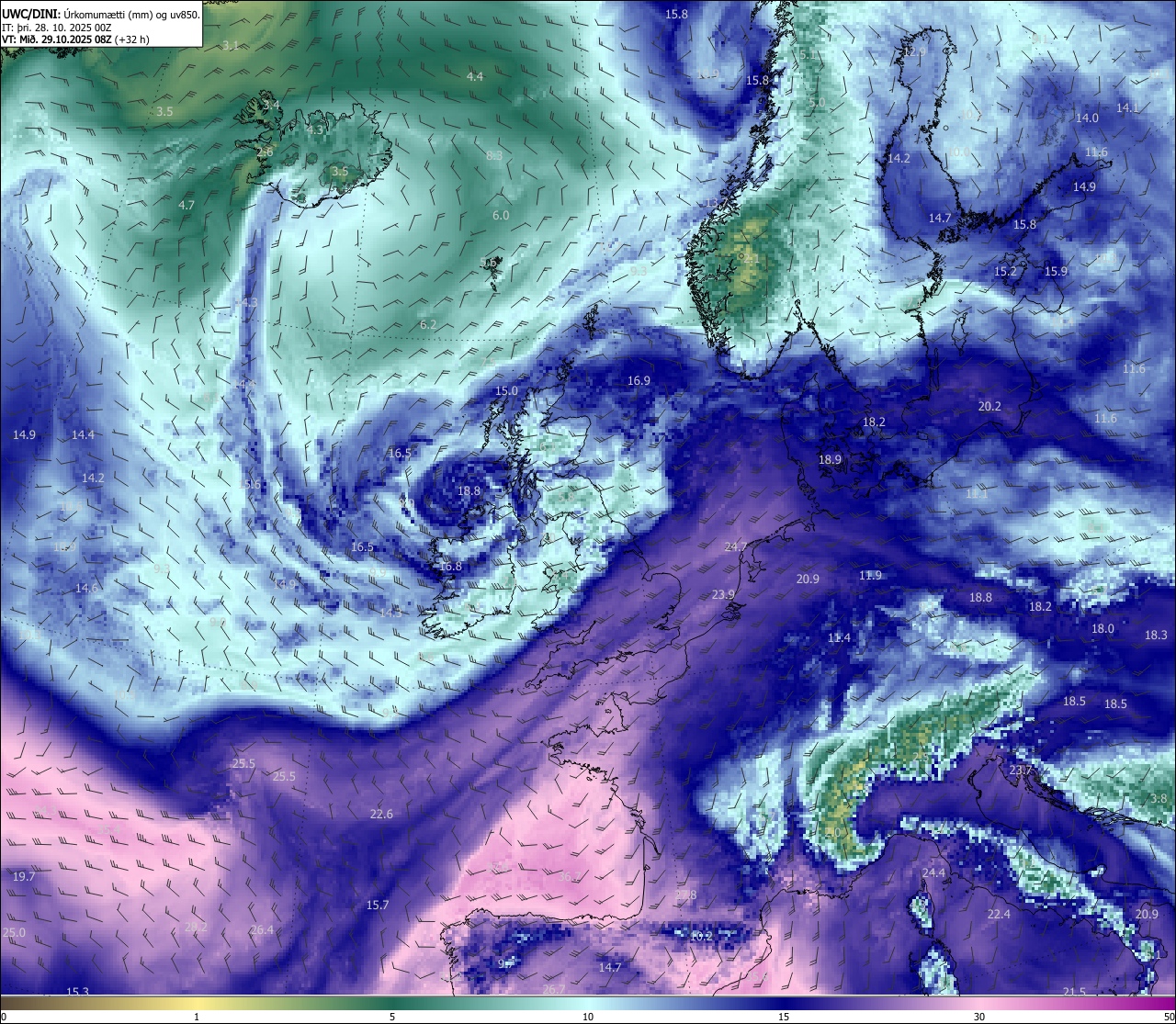
Task: Click the 15.0 value label
Action: [x=506, y=390]
